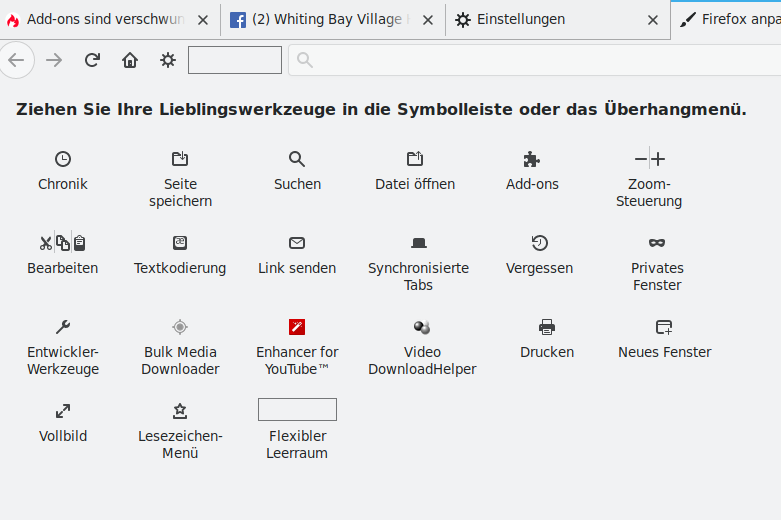The height and width of the screenshot is (520, 781).
Task: Select the Seite speichern icon
Action: (x=180, y=159)
